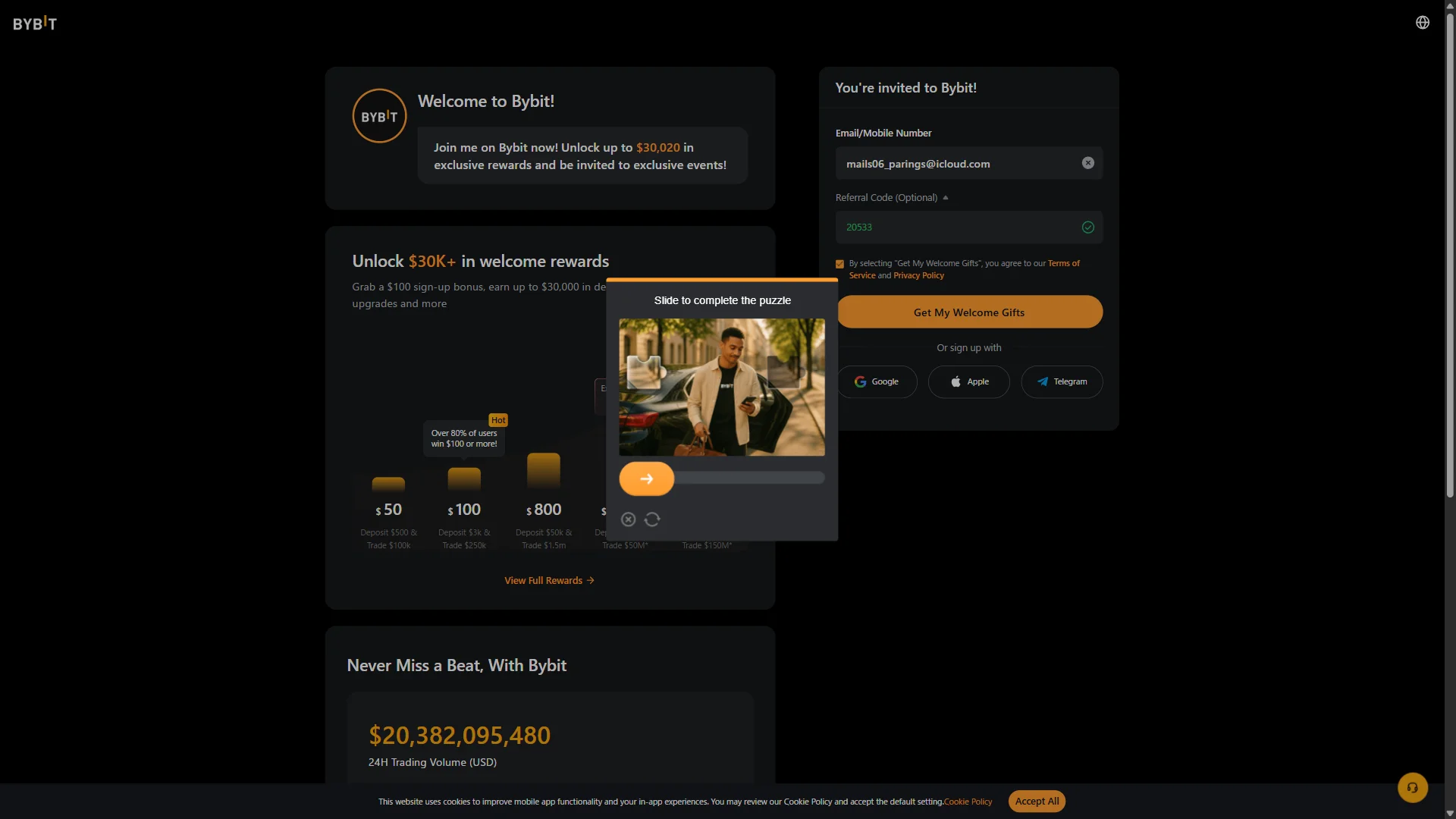This screenshot has height=819, width=1456.
Task: Click Get My Welcome Gifts button
Action: click(x=969, y=312)
